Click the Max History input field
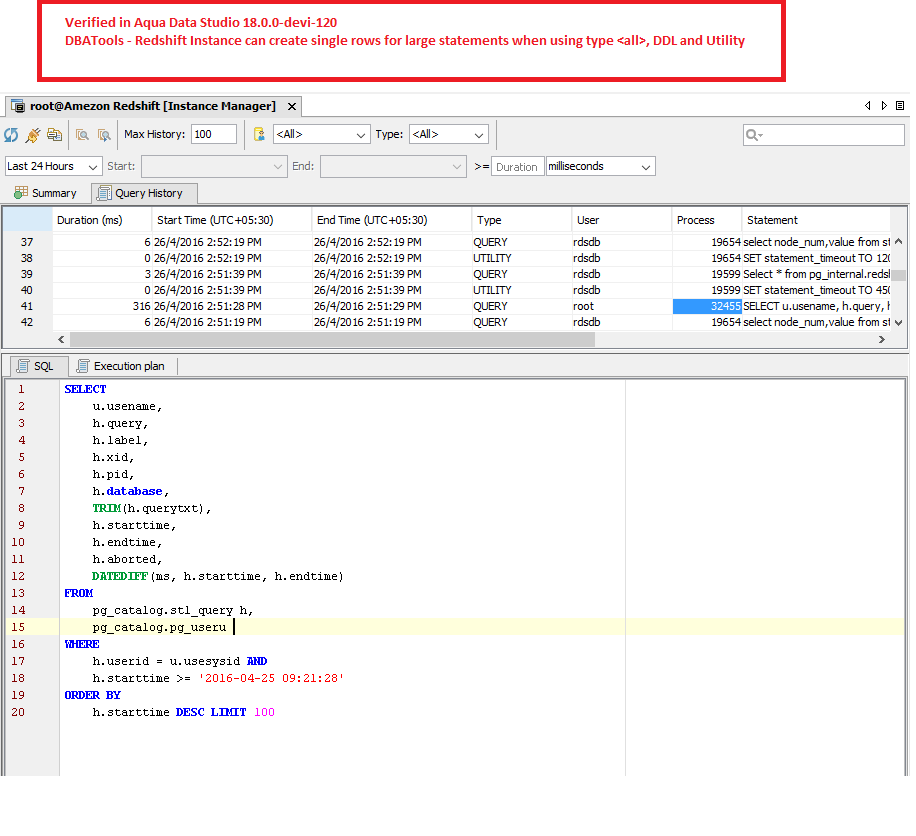The image size is (916, 836). click(213, 134)
